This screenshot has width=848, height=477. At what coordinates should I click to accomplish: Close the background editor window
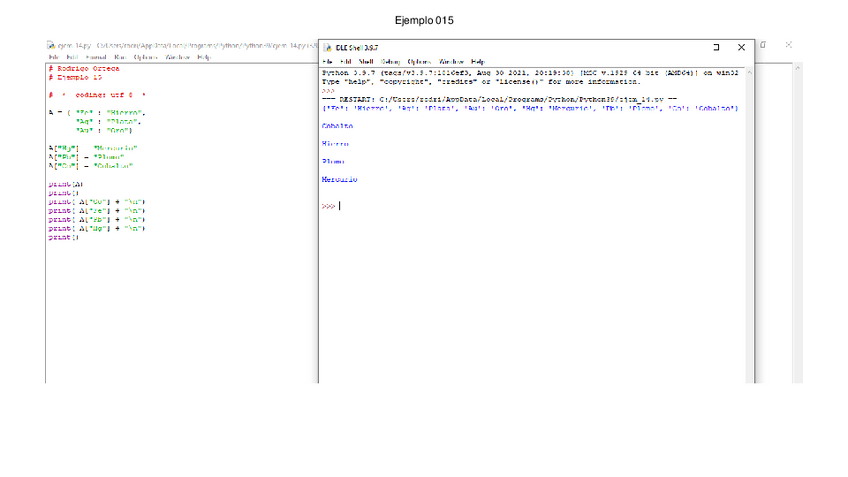[788, 45]
